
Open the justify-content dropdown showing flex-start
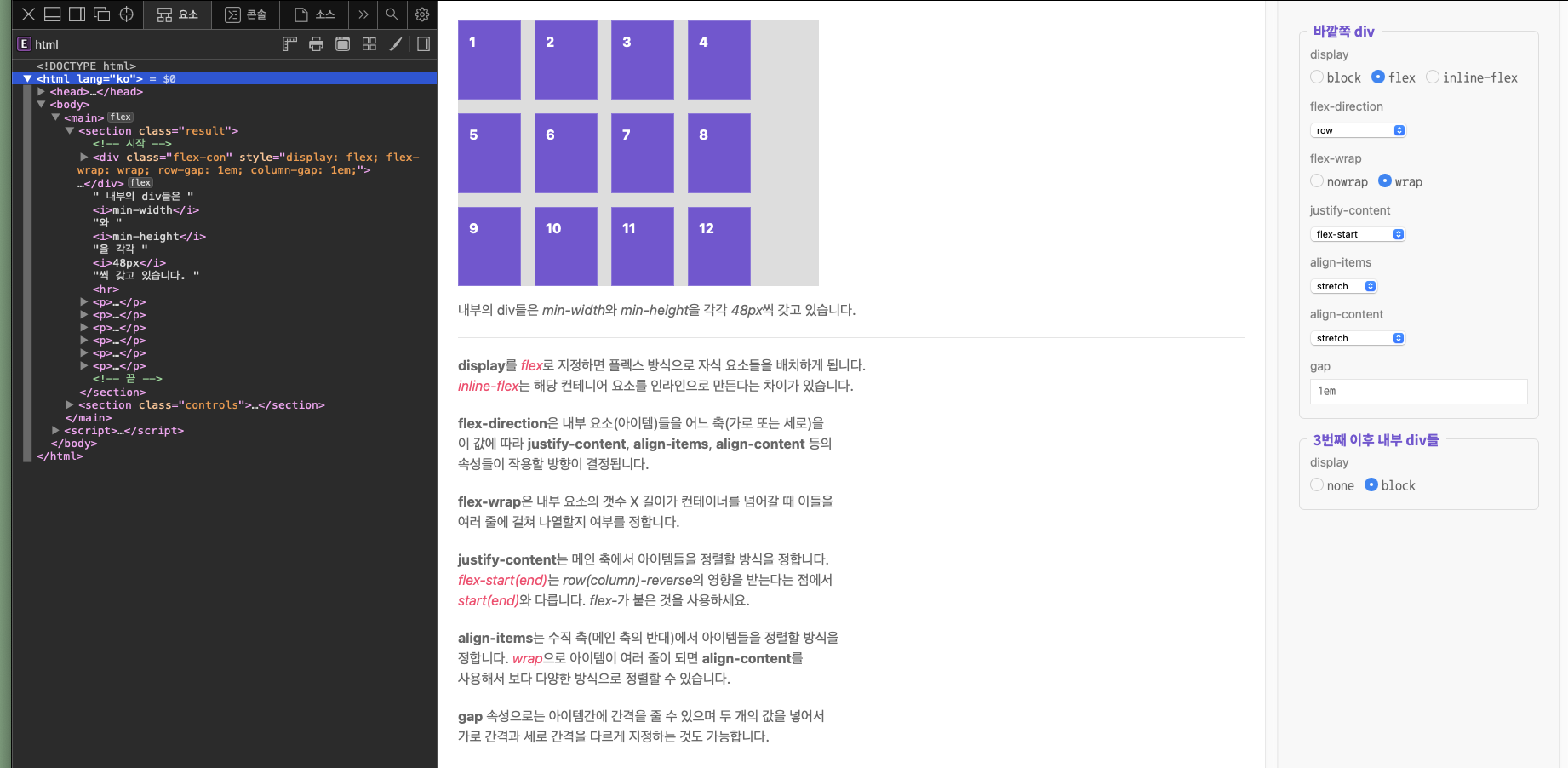point(1358,234)
